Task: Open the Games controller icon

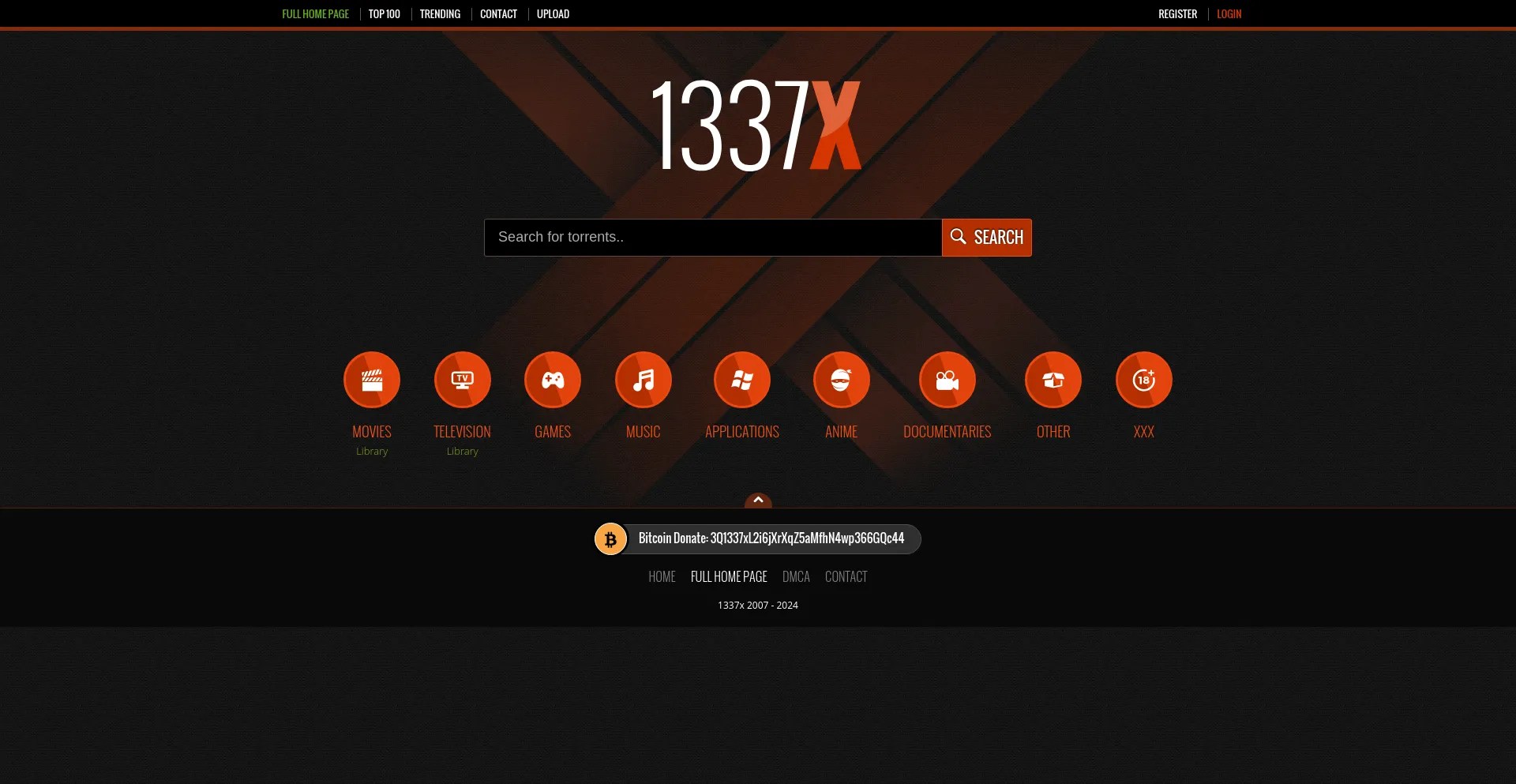Action: coord(553,380)
